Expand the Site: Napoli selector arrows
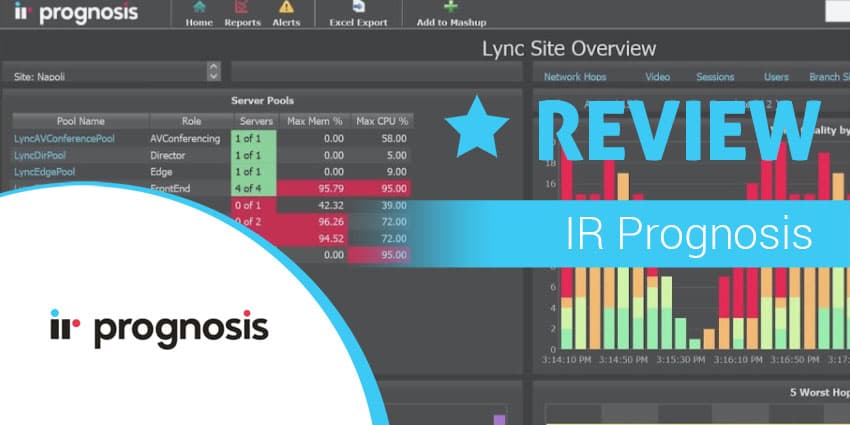850x425 pixels. (214, 72)
